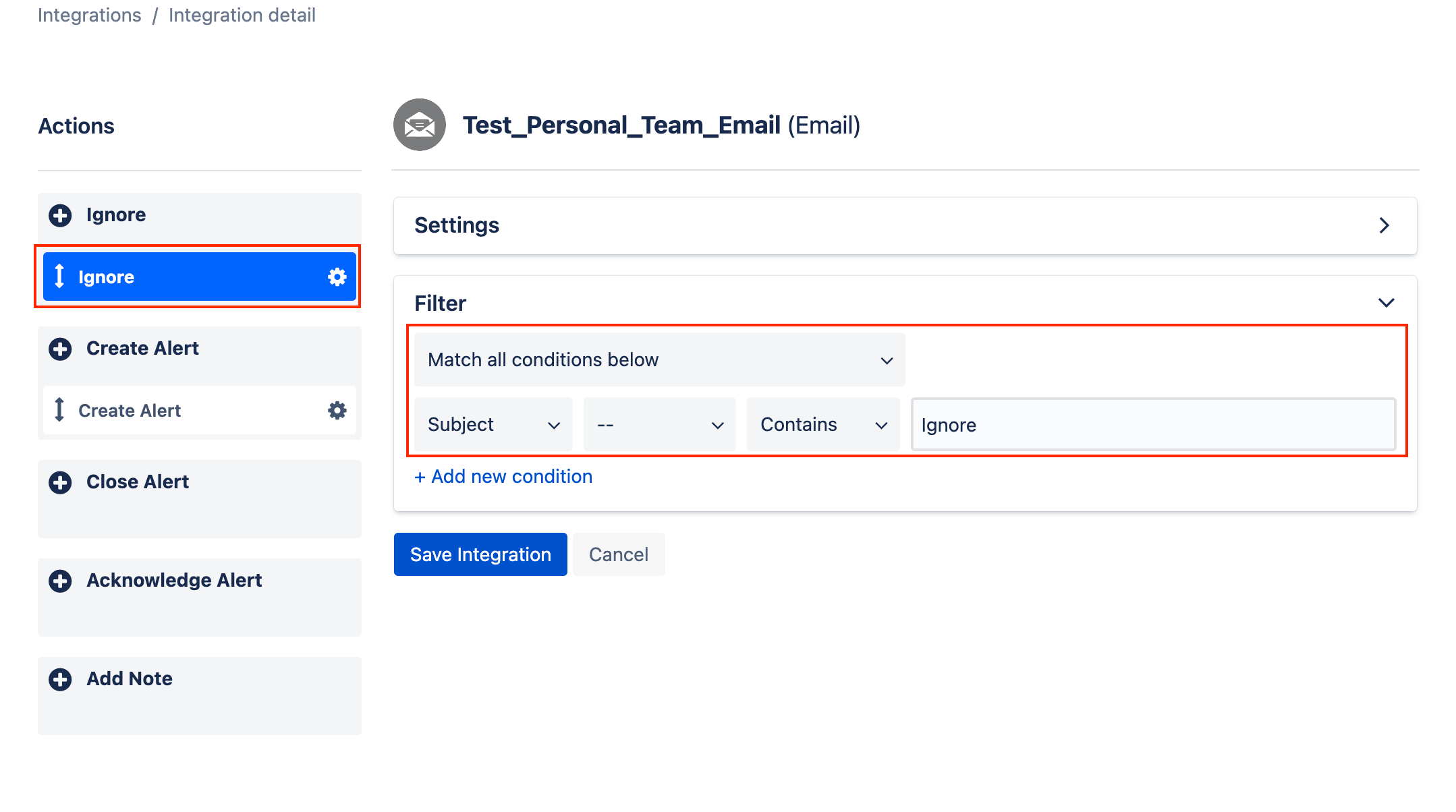Click the email integration envelope icon

point(420,125)
